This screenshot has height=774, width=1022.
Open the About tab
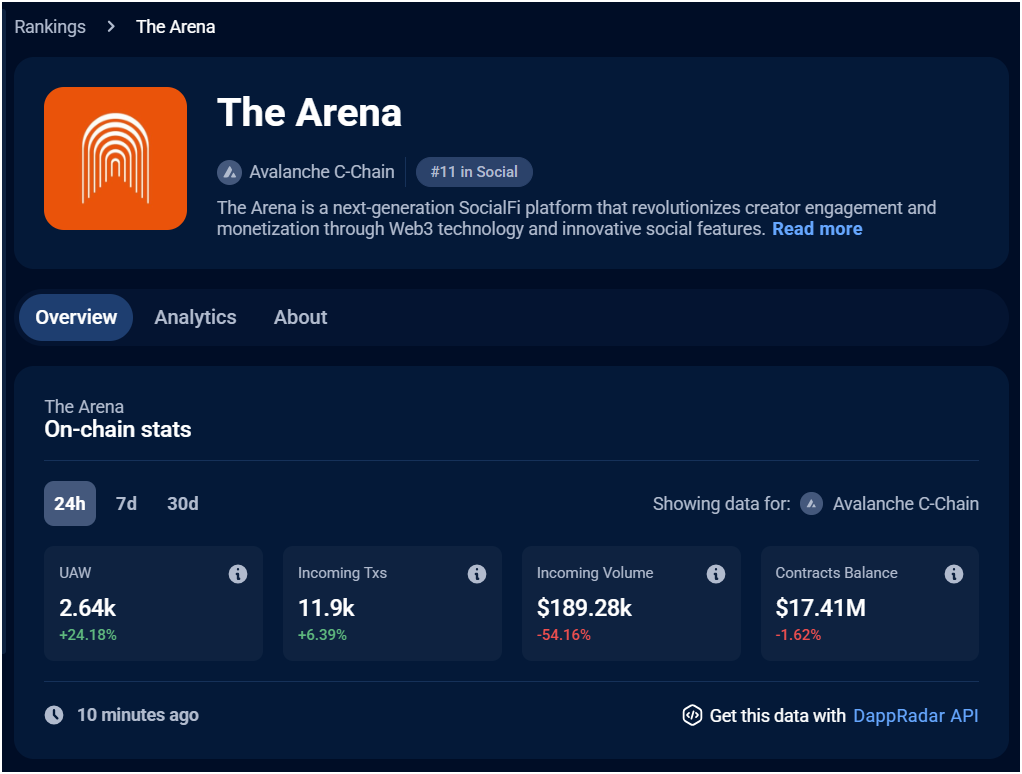(x=300, y=317)
